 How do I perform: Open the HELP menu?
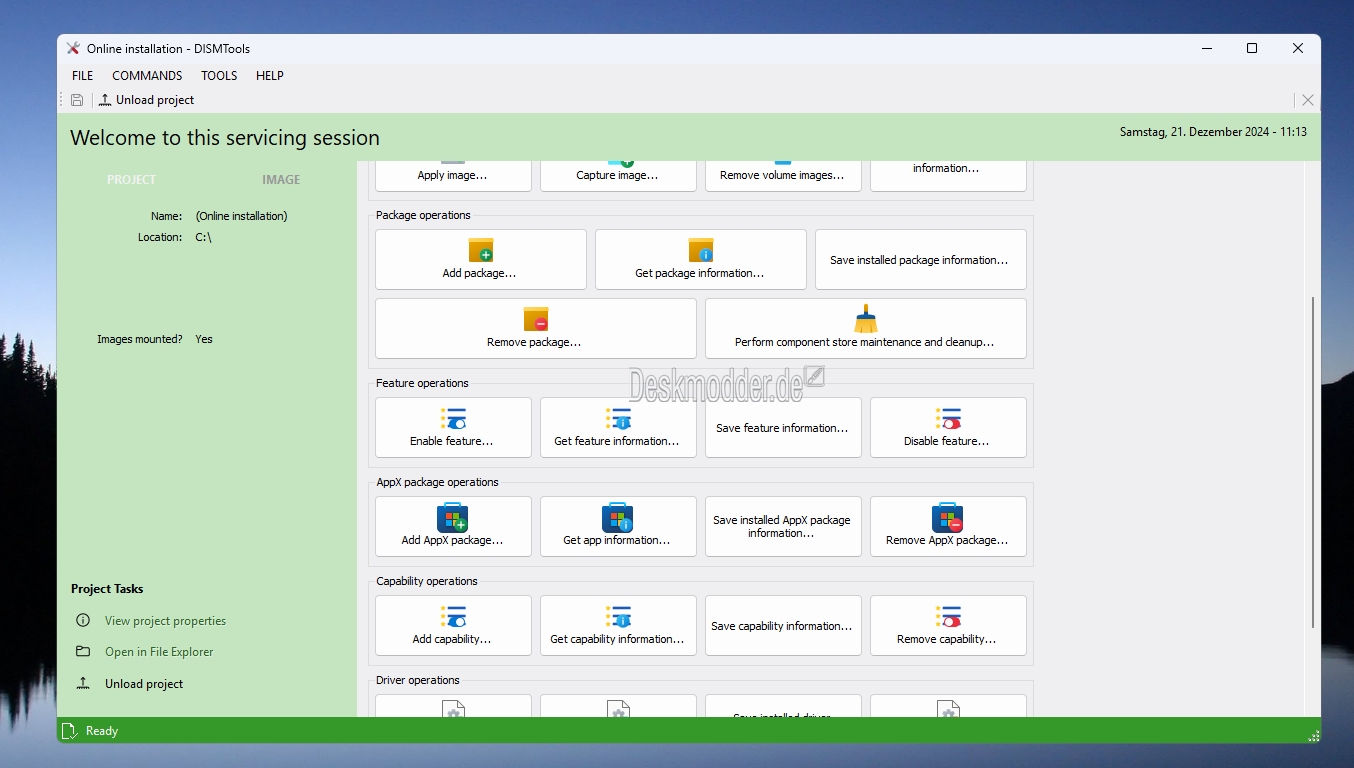pos(270,75)
